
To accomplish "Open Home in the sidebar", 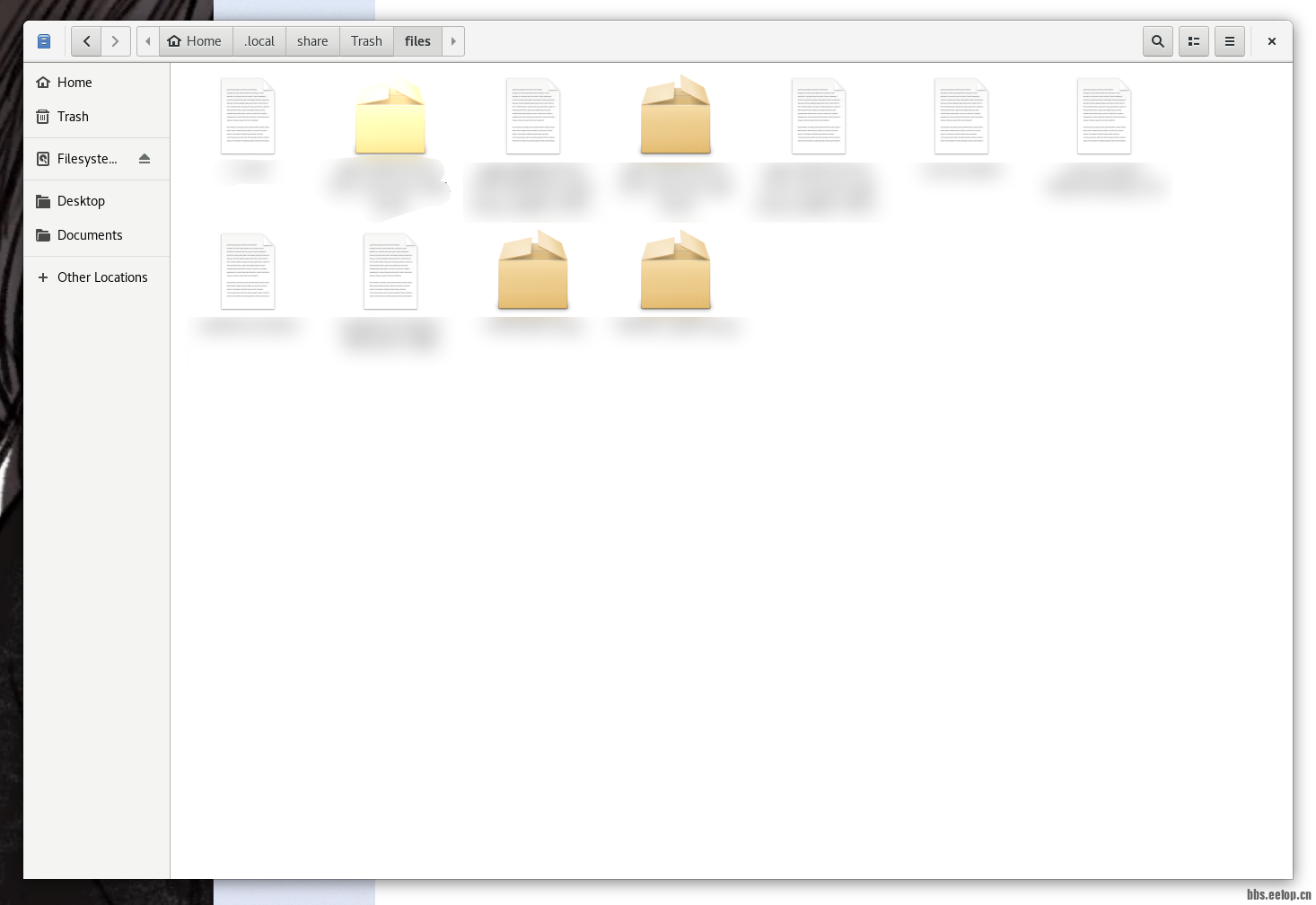I will click(75, 83).
